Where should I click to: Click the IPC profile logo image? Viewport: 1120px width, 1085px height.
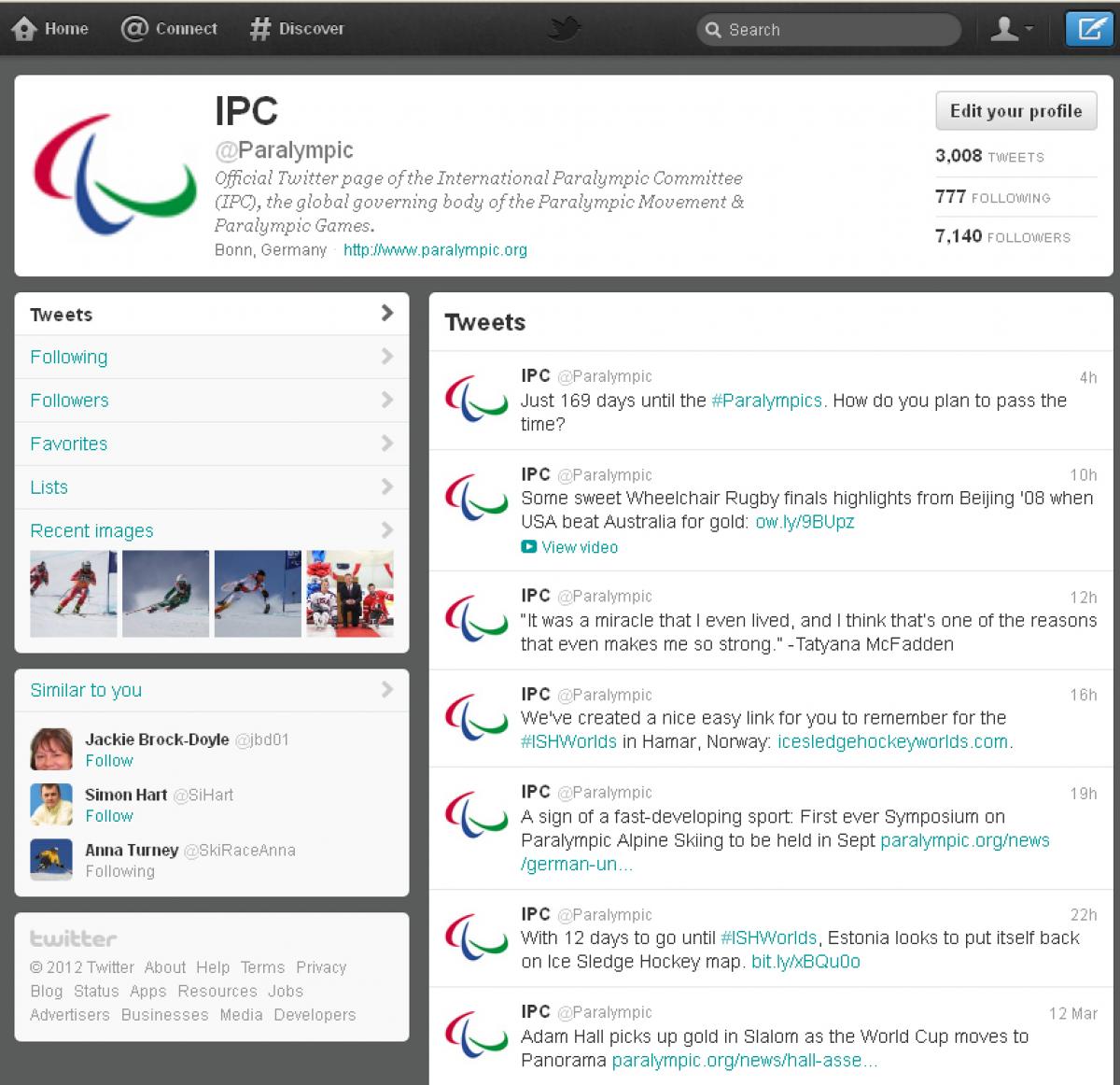115,174
